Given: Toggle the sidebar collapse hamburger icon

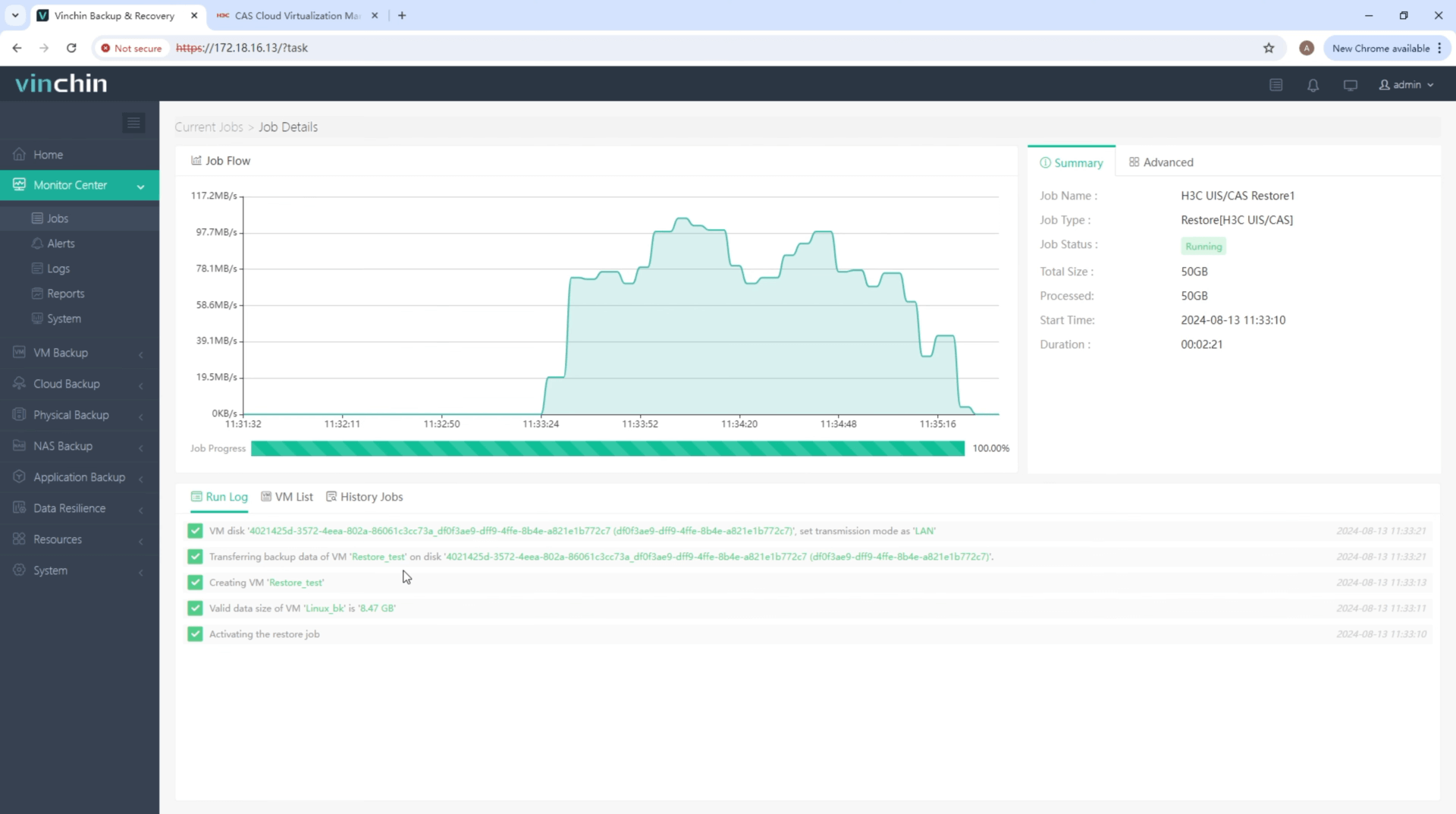Looking at the screenshot, I should [133, 123].
